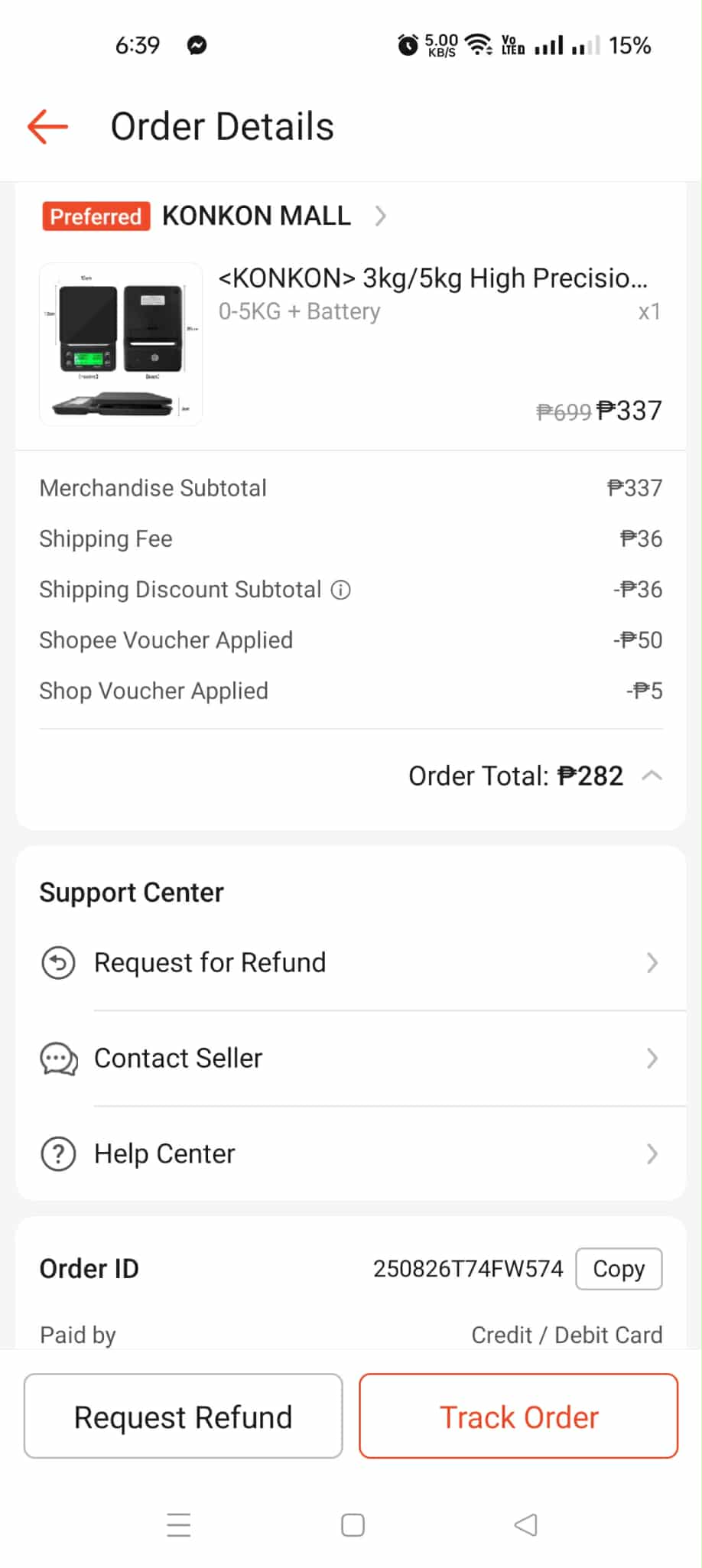The width and height of the screenshot is (702, 1568).
Task: Open the KONKON High Precision product title
Action: pos(432,278)
